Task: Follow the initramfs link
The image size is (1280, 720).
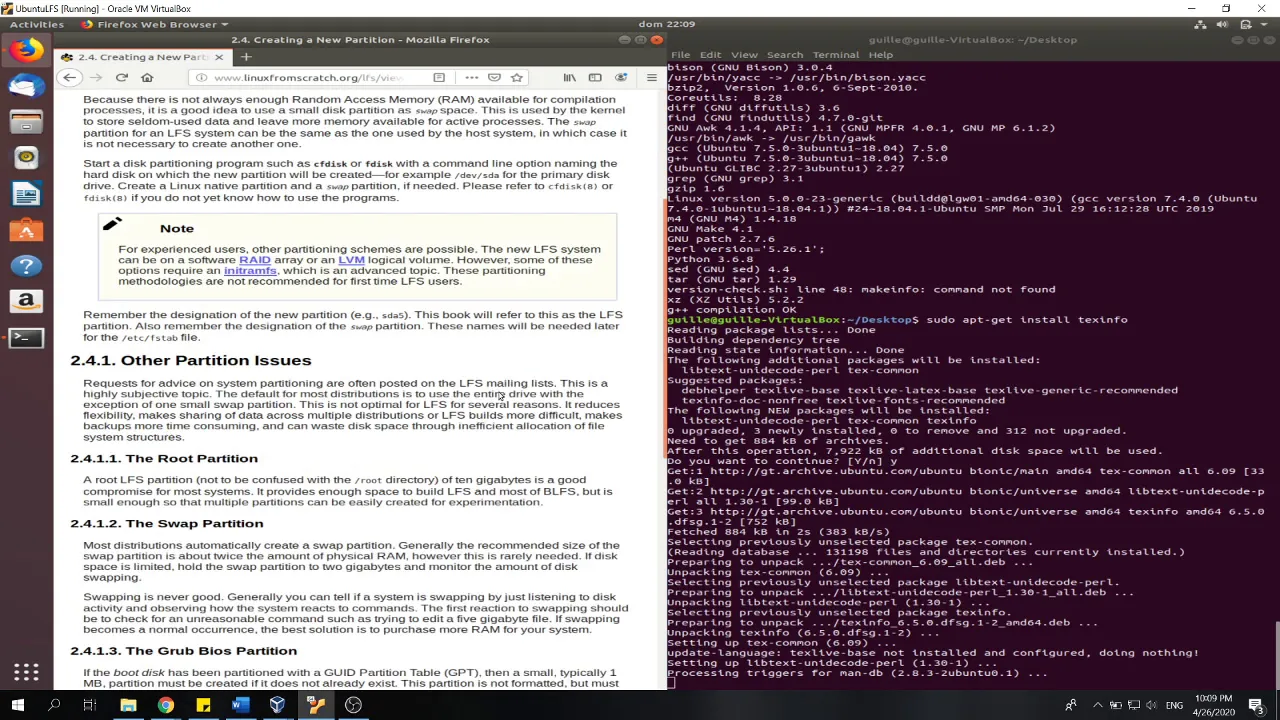Action: pos(250,271)
